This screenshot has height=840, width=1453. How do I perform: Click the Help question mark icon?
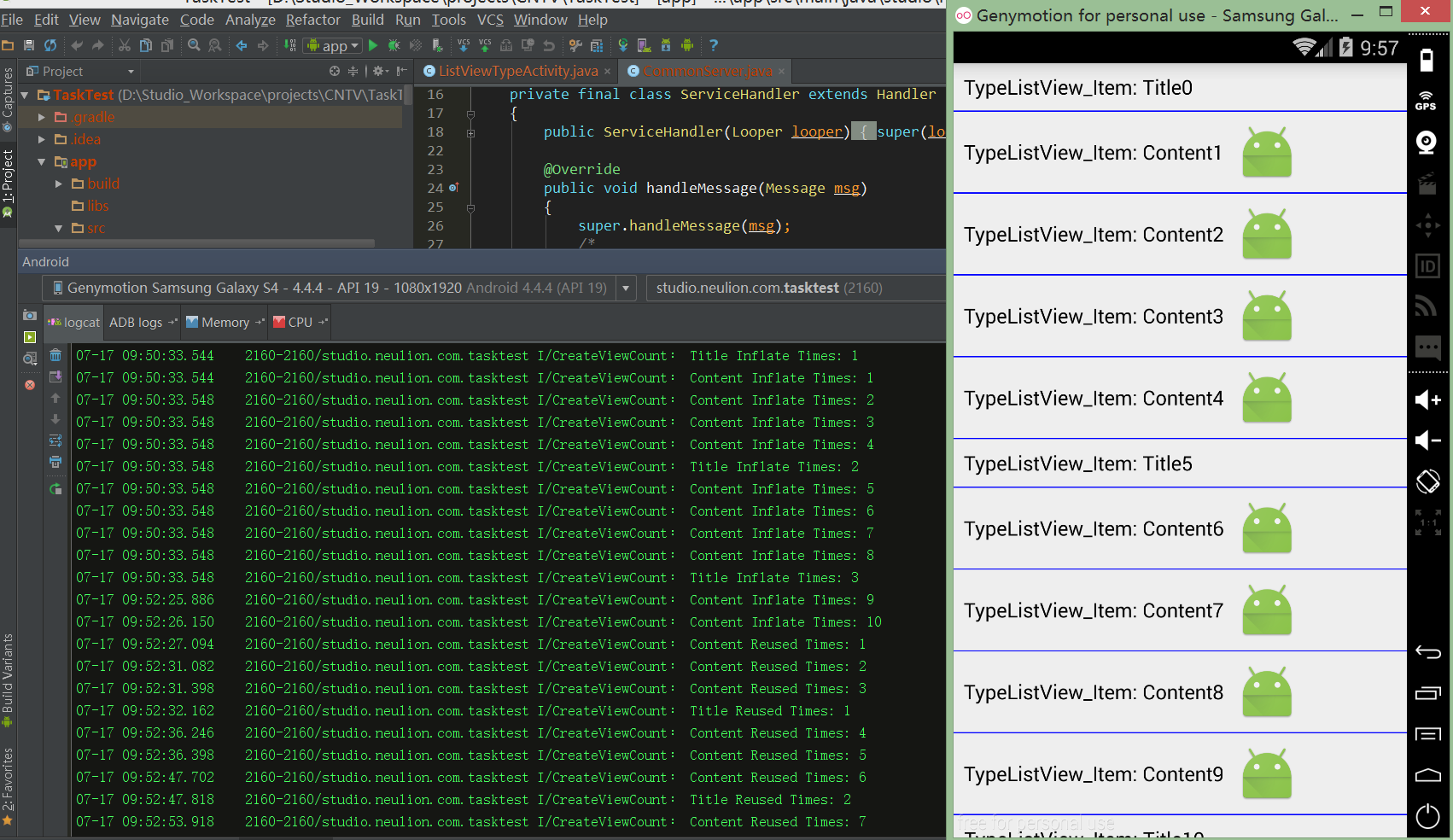[x=714, y=45]
